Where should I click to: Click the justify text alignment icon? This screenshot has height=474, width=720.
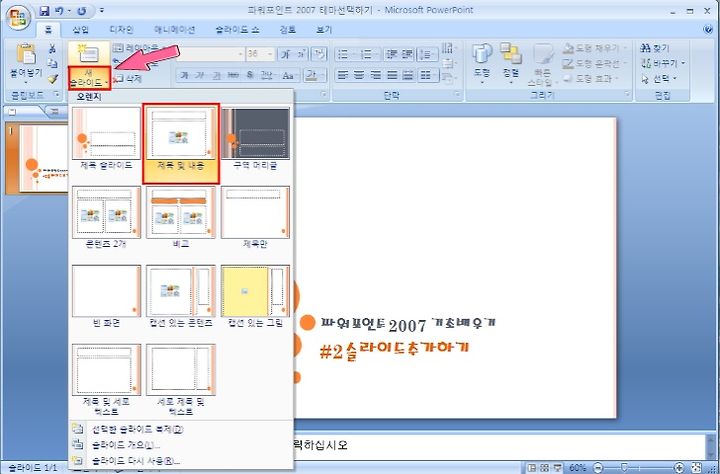(x=392, y=75)
